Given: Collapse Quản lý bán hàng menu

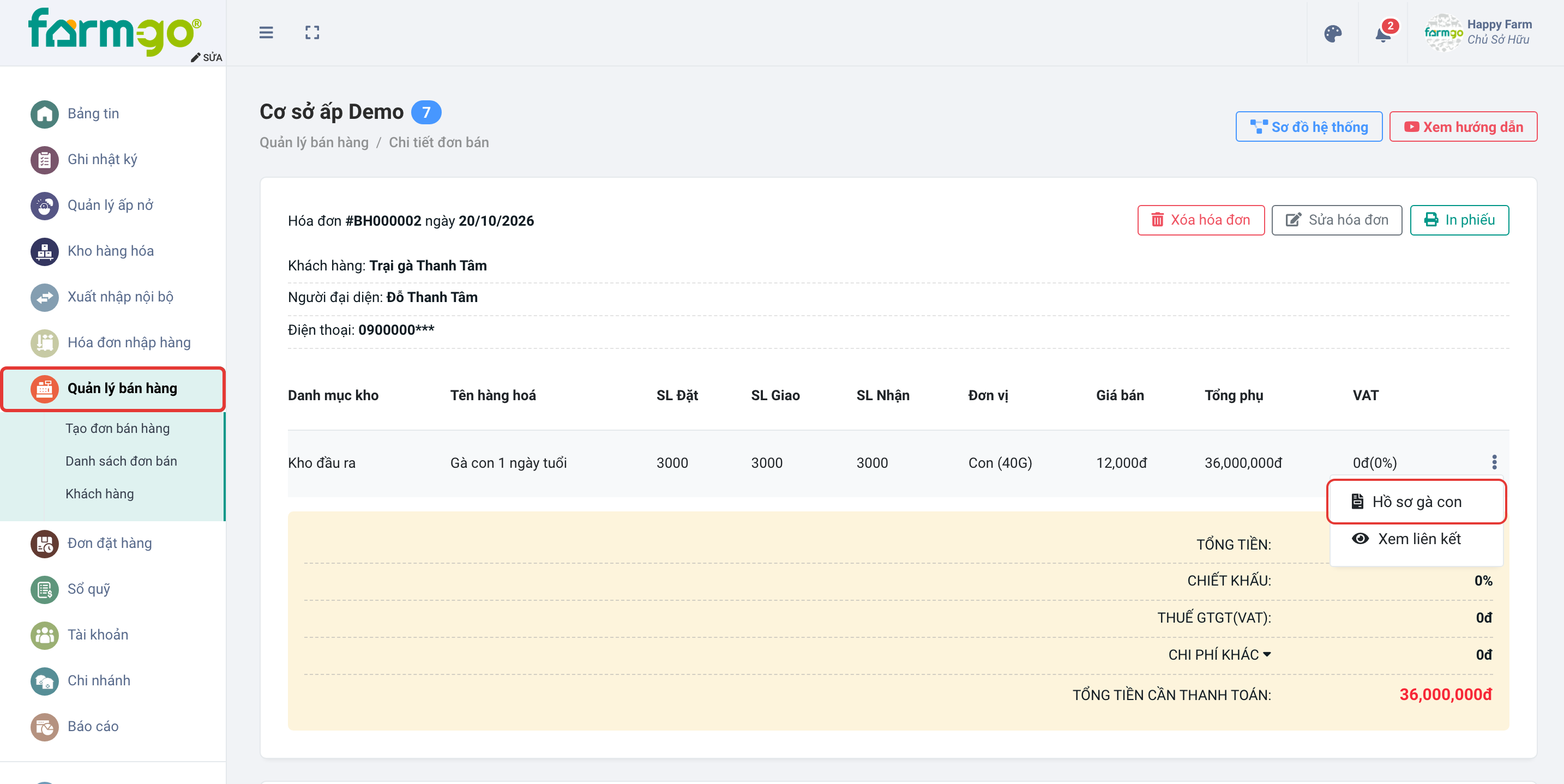Looking at the screenshot, I should pyautogui.click(x=113, y=388).
